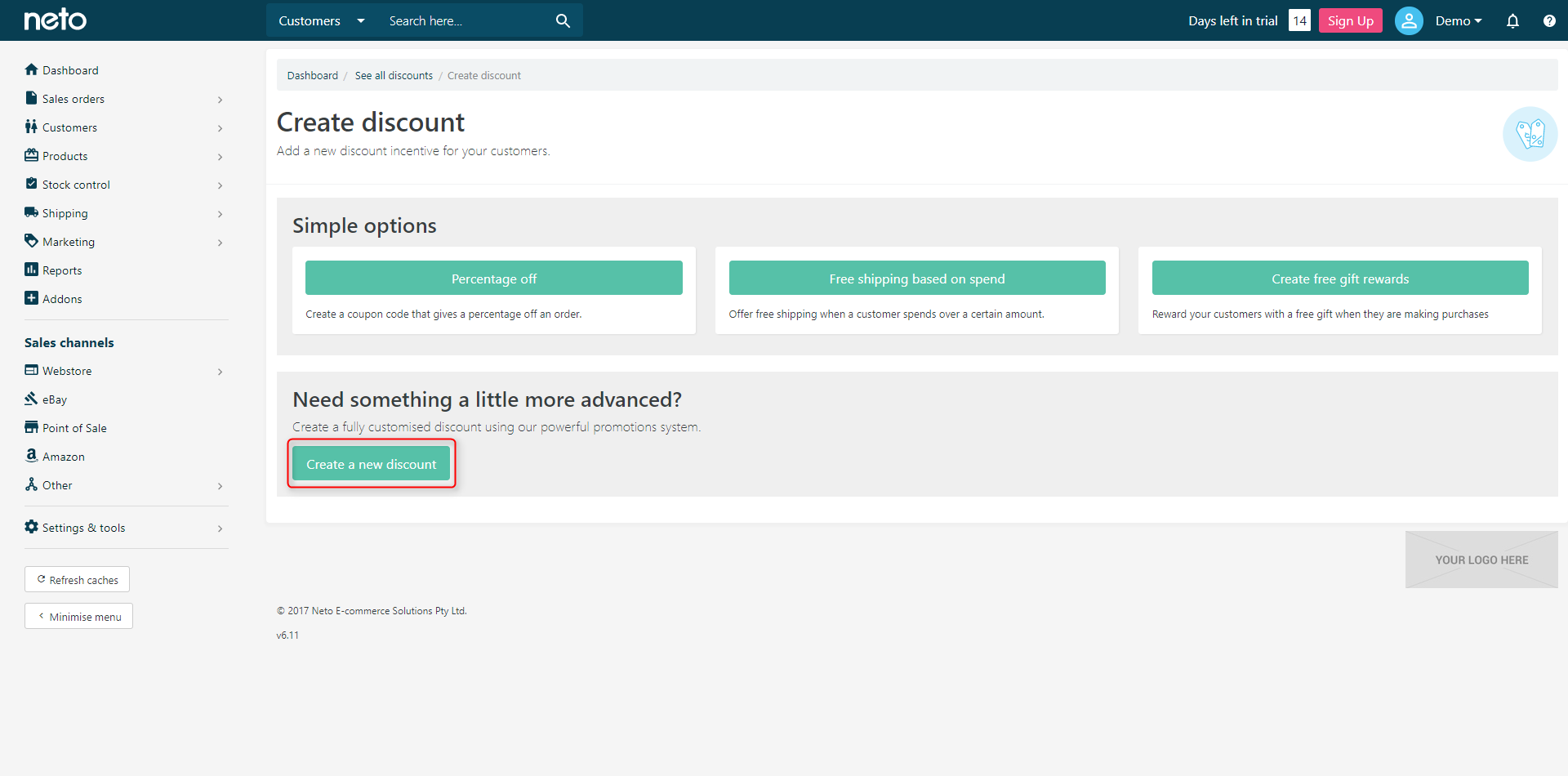Click the Sales orders document icon

point(31,98)
